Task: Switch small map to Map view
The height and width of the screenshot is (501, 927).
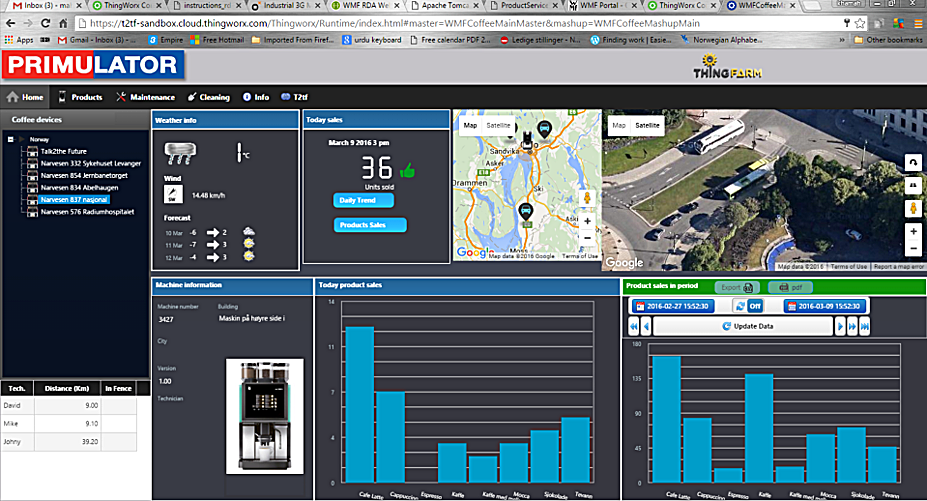Action: point(471,125)
